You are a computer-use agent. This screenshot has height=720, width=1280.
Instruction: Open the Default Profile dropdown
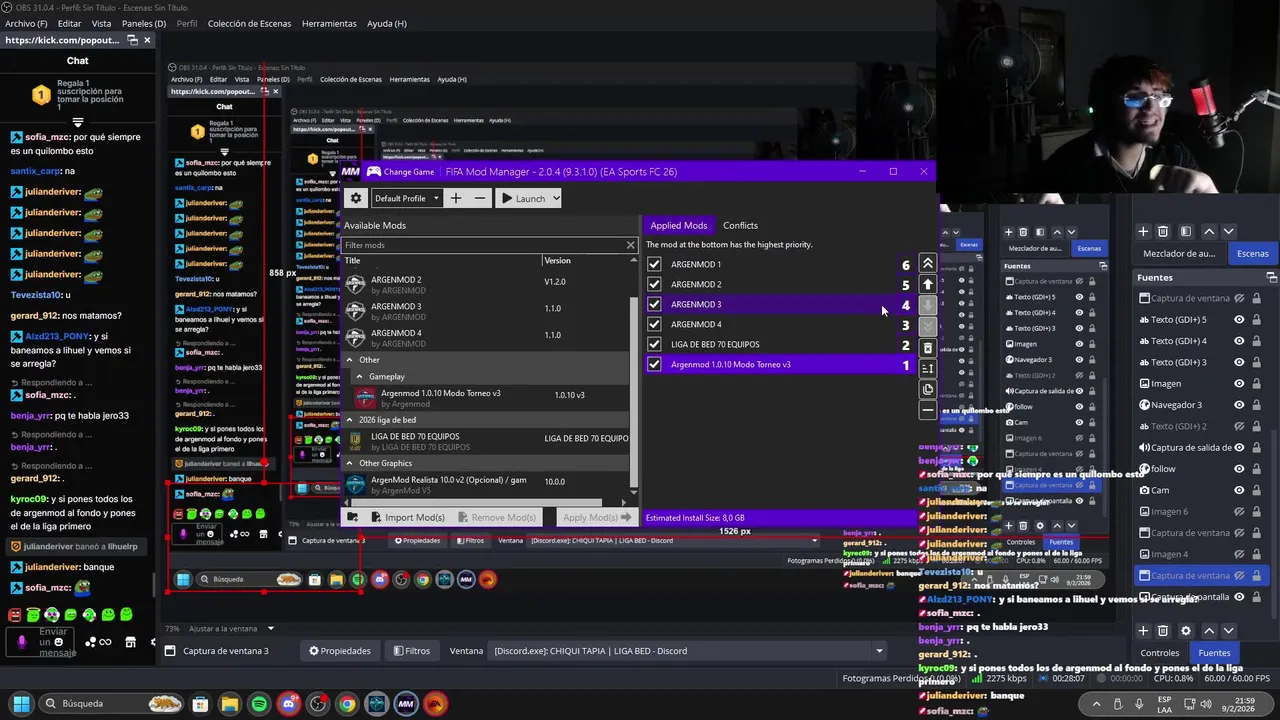(x=406, y=198)
